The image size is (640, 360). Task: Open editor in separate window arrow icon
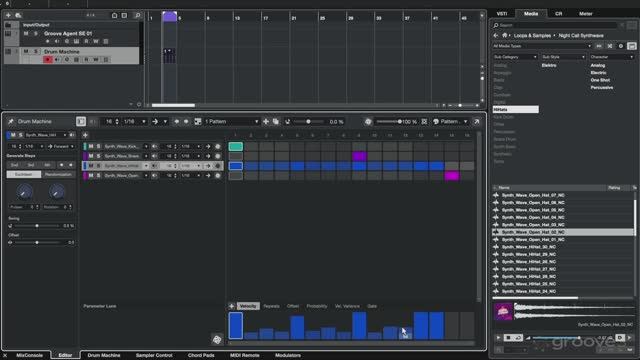pyautogui.click(x=476, y=122)
